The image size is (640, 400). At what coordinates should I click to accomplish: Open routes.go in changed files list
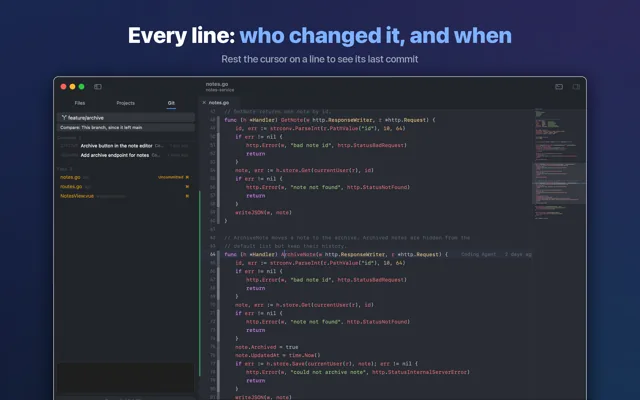pyautogui.click(x=71, y=187)
